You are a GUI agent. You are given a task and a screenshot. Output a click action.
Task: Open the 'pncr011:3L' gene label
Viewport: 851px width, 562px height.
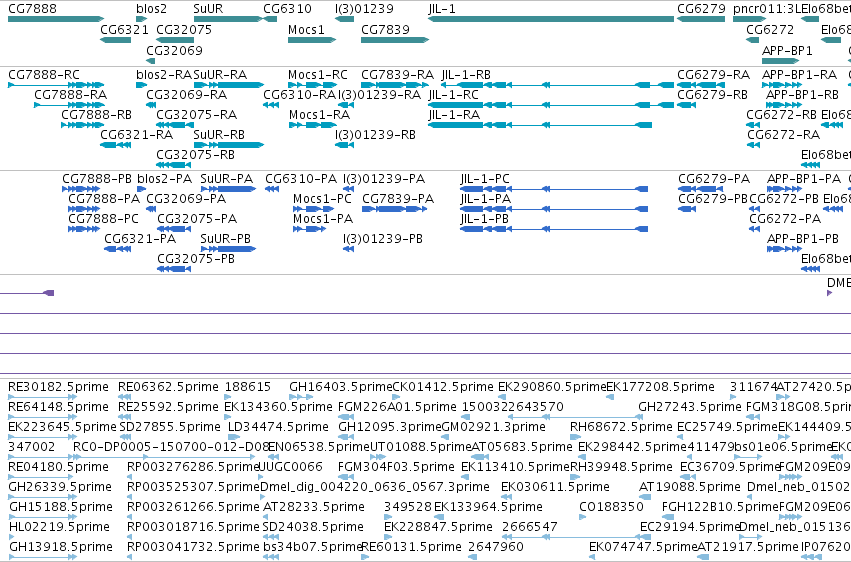coord(767,9)
